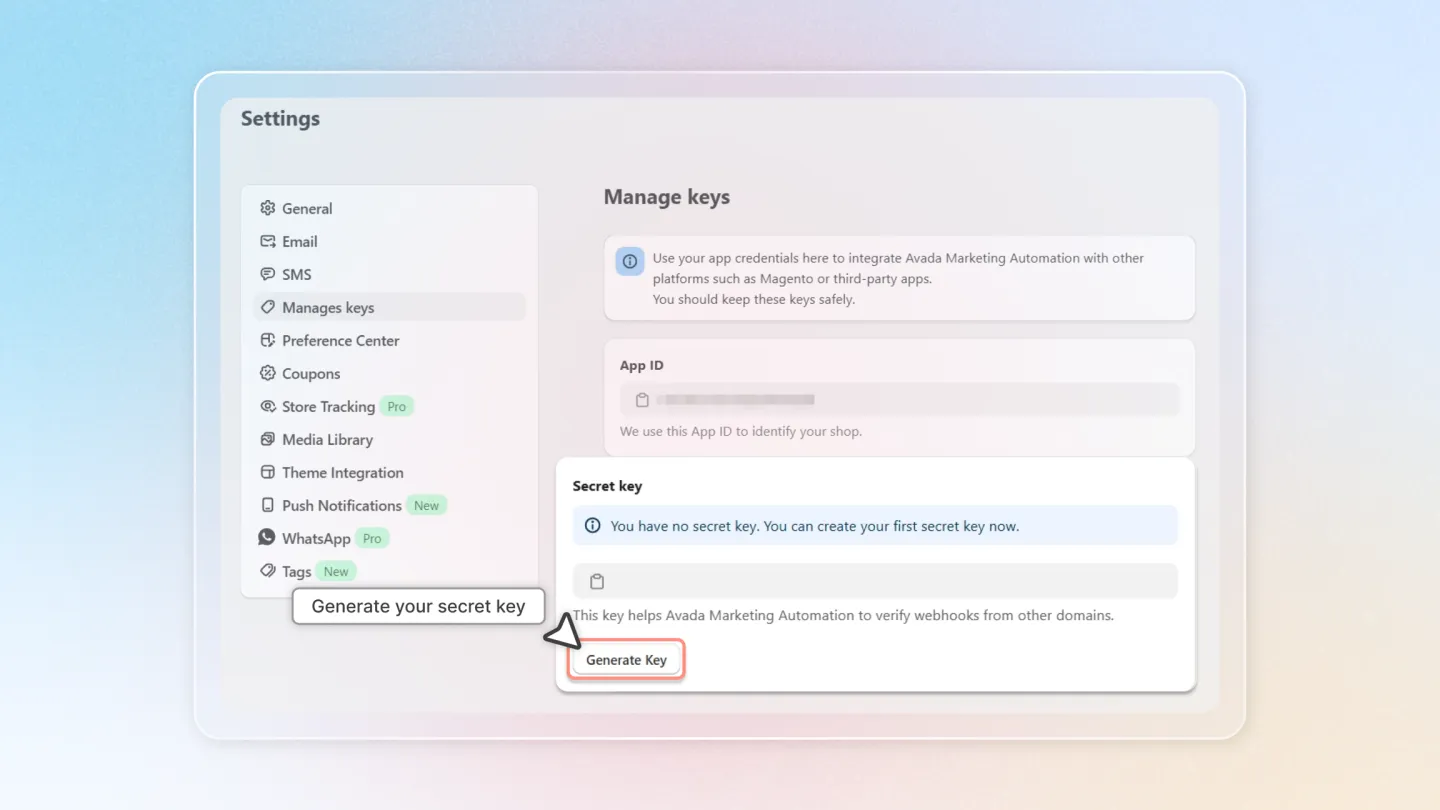Click the Manage keys heading
Image resolution: width=1440 pixels, height=810 pixels.
(667, 197)
